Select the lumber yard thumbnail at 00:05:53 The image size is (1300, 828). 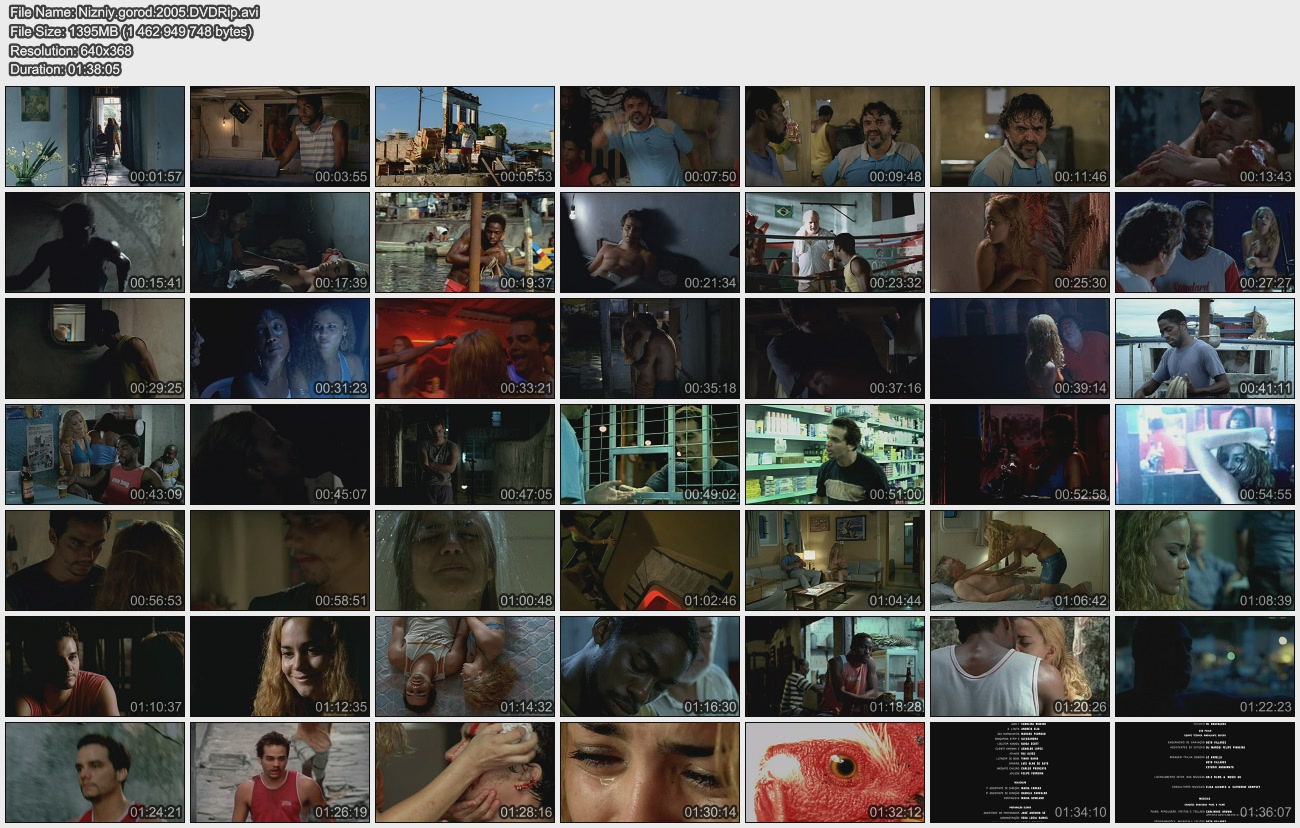click(465, 136)
